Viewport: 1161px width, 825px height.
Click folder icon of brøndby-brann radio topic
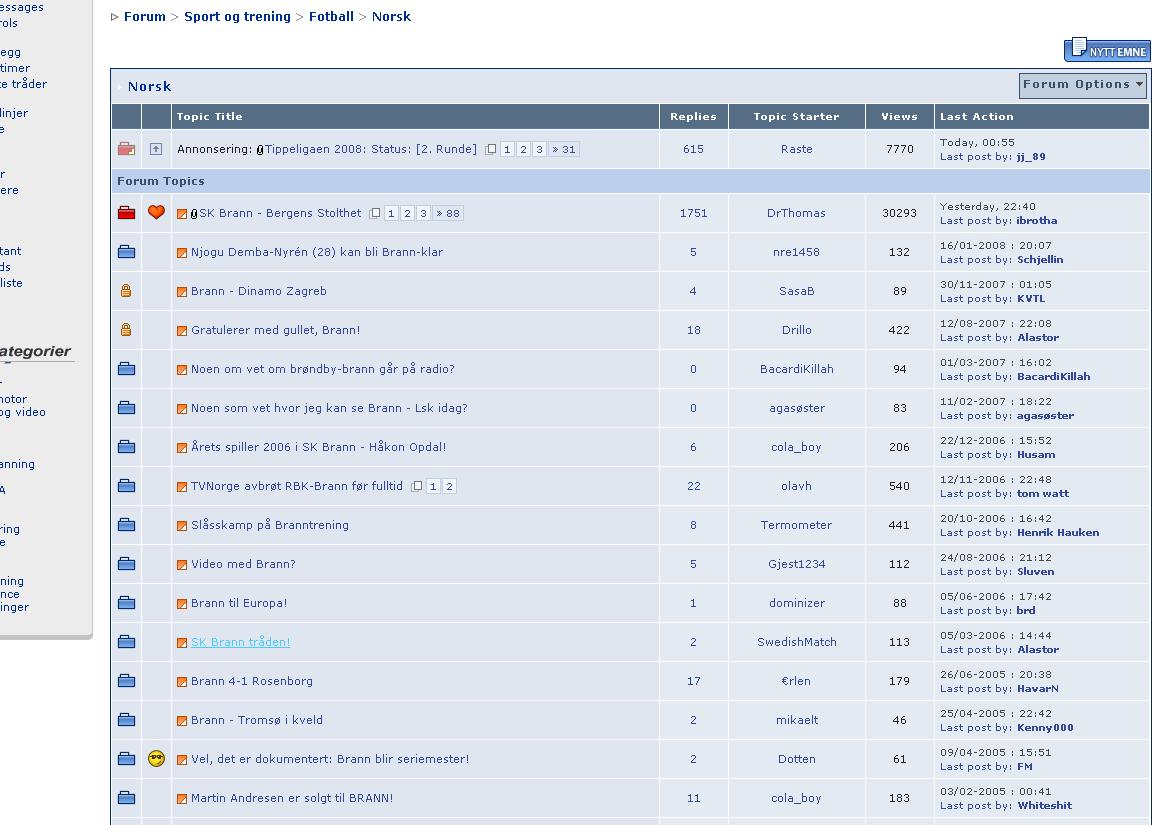127,369
